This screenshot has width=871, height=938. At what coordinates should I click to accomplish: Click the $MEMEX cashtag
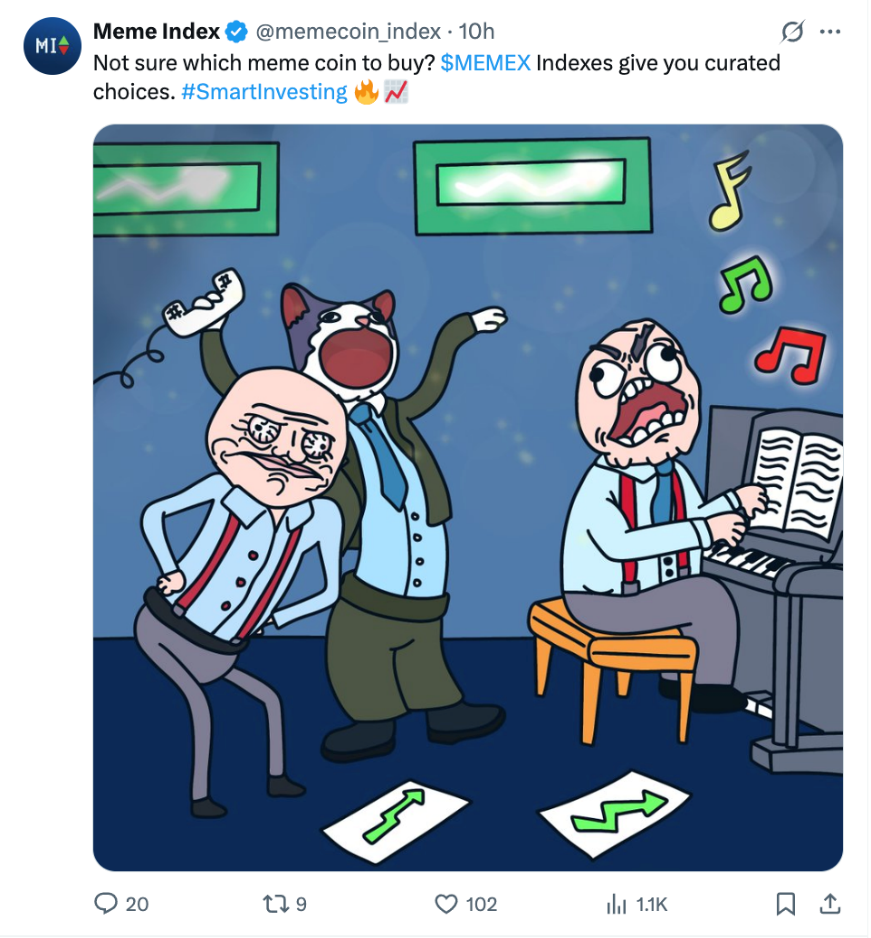click(485, 63)
